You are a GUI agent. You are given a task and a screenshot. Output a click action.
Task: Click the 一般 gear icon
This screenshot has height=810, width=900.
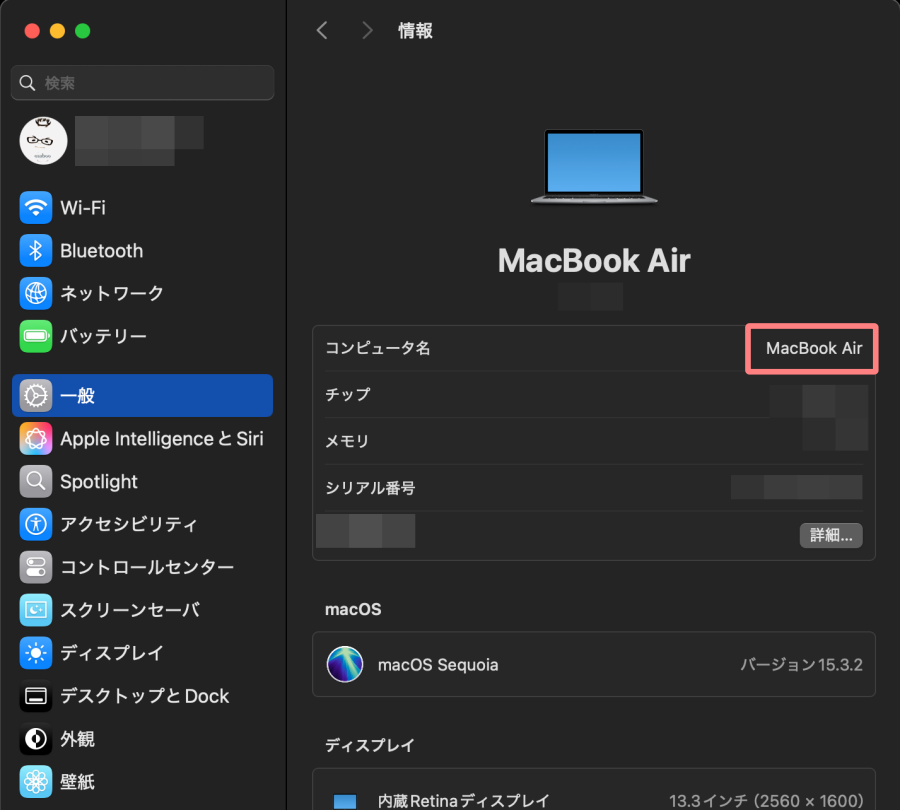36,396
